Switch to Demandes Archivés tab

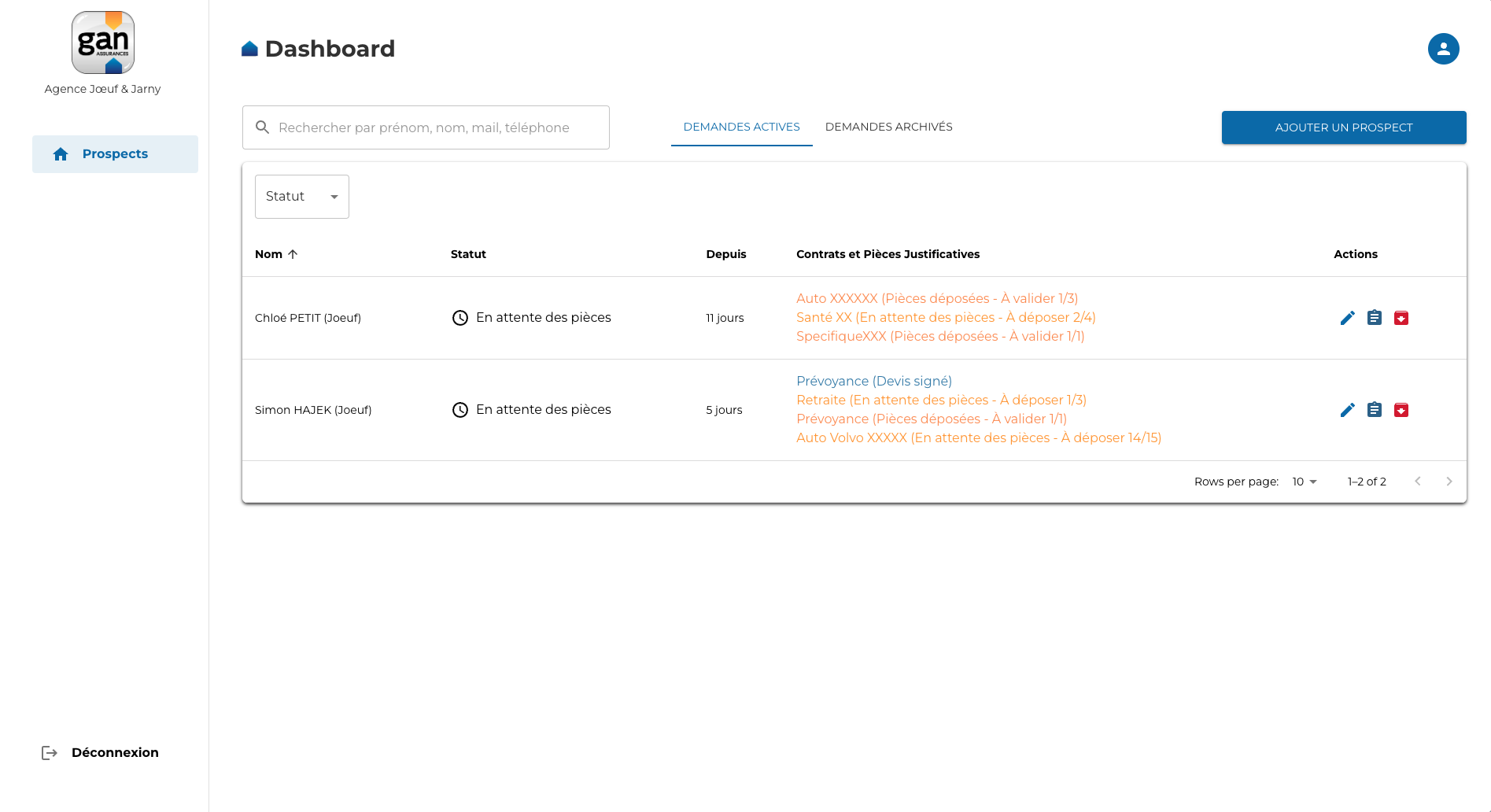(x=888, y=127)
